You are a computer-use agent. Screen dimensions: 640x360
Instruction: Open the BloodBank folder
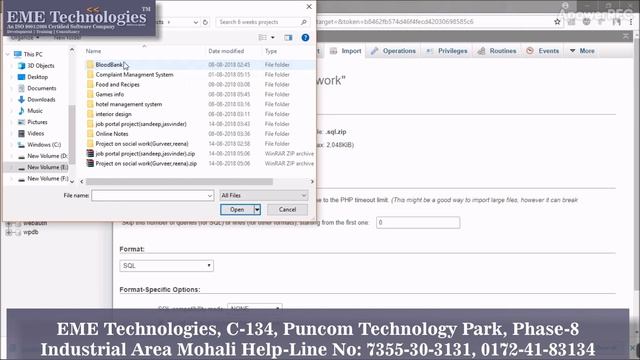pos(109,64)
